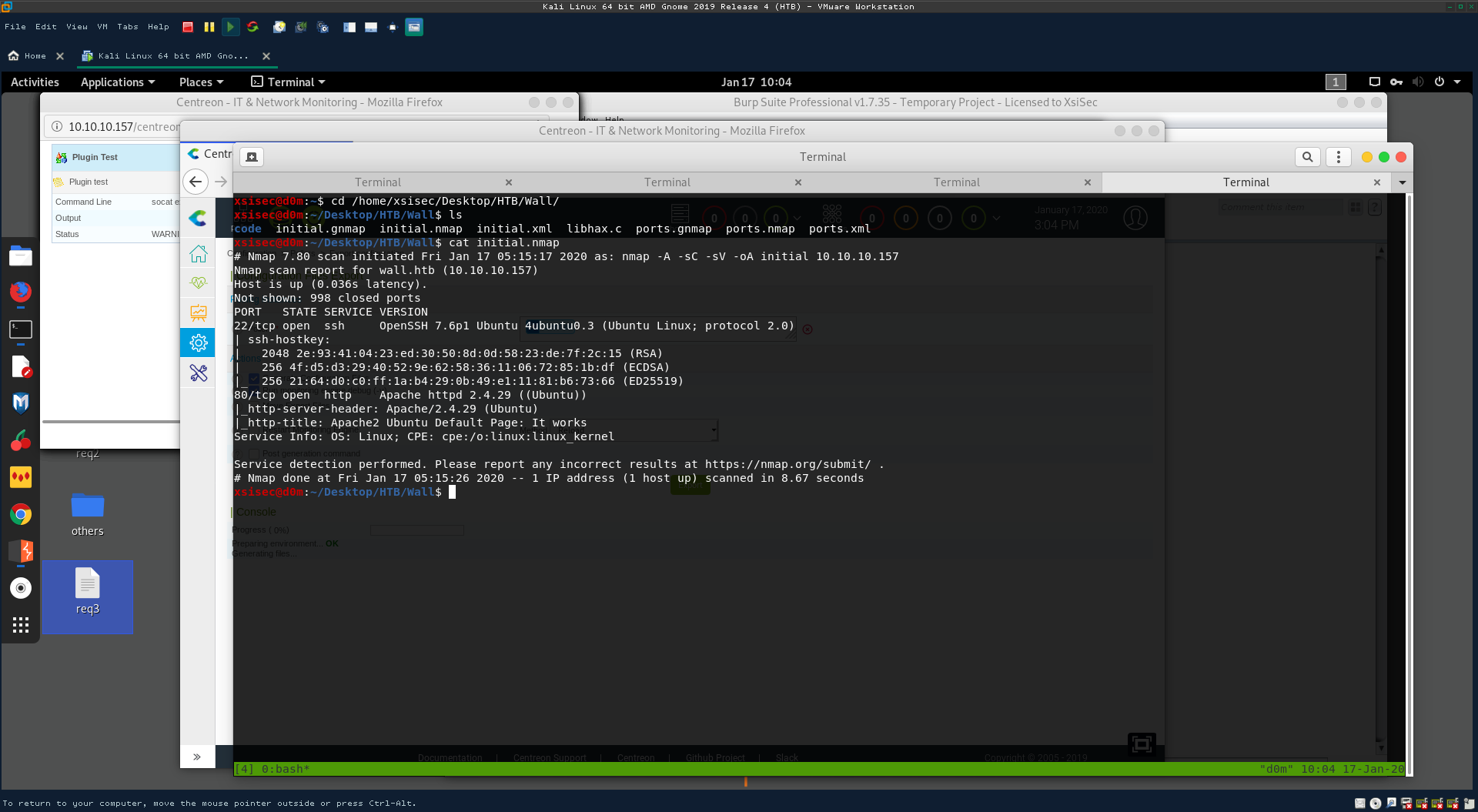The height and width of the screenshot is (812, 1478).
Task: Close the first Terminal tab
Action: pyautogui.click(x=509, y=182)
